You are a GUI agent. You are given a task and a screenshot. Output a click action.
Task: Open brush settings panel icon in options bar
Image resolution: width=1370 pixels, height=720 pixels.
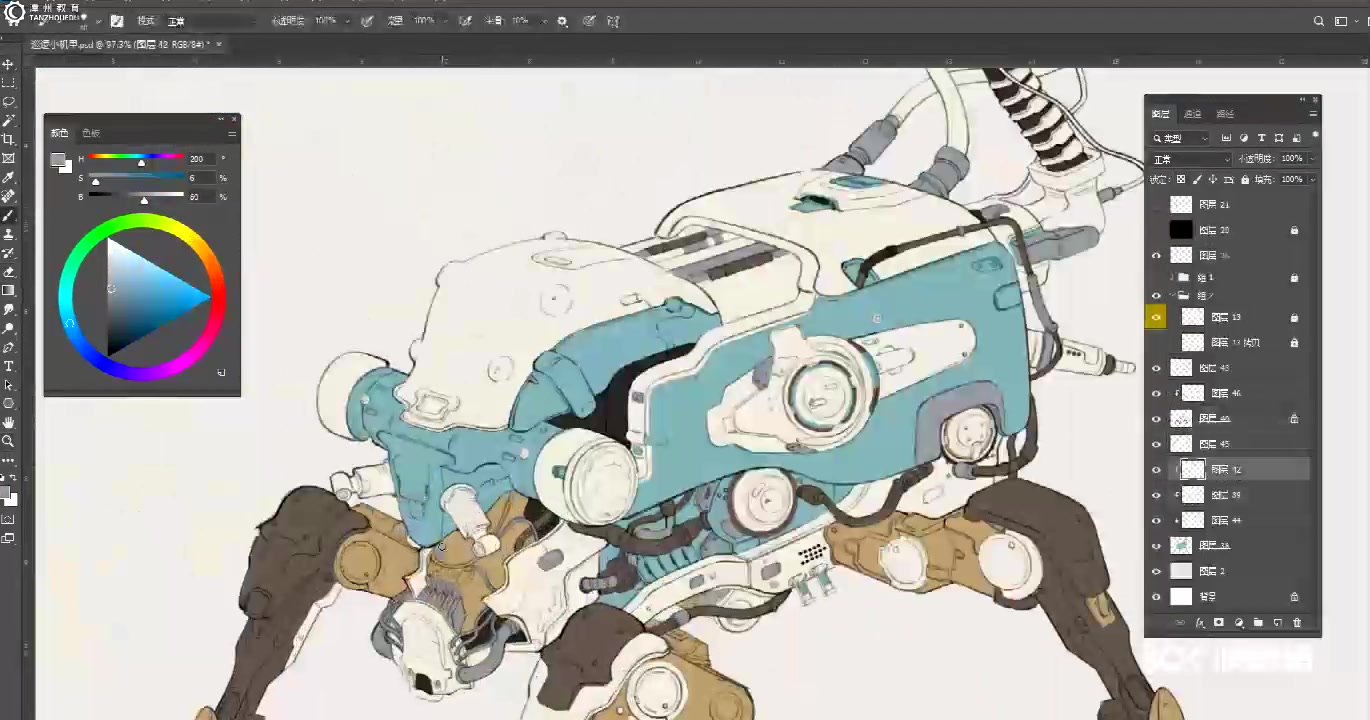click(x=117, y=21)
